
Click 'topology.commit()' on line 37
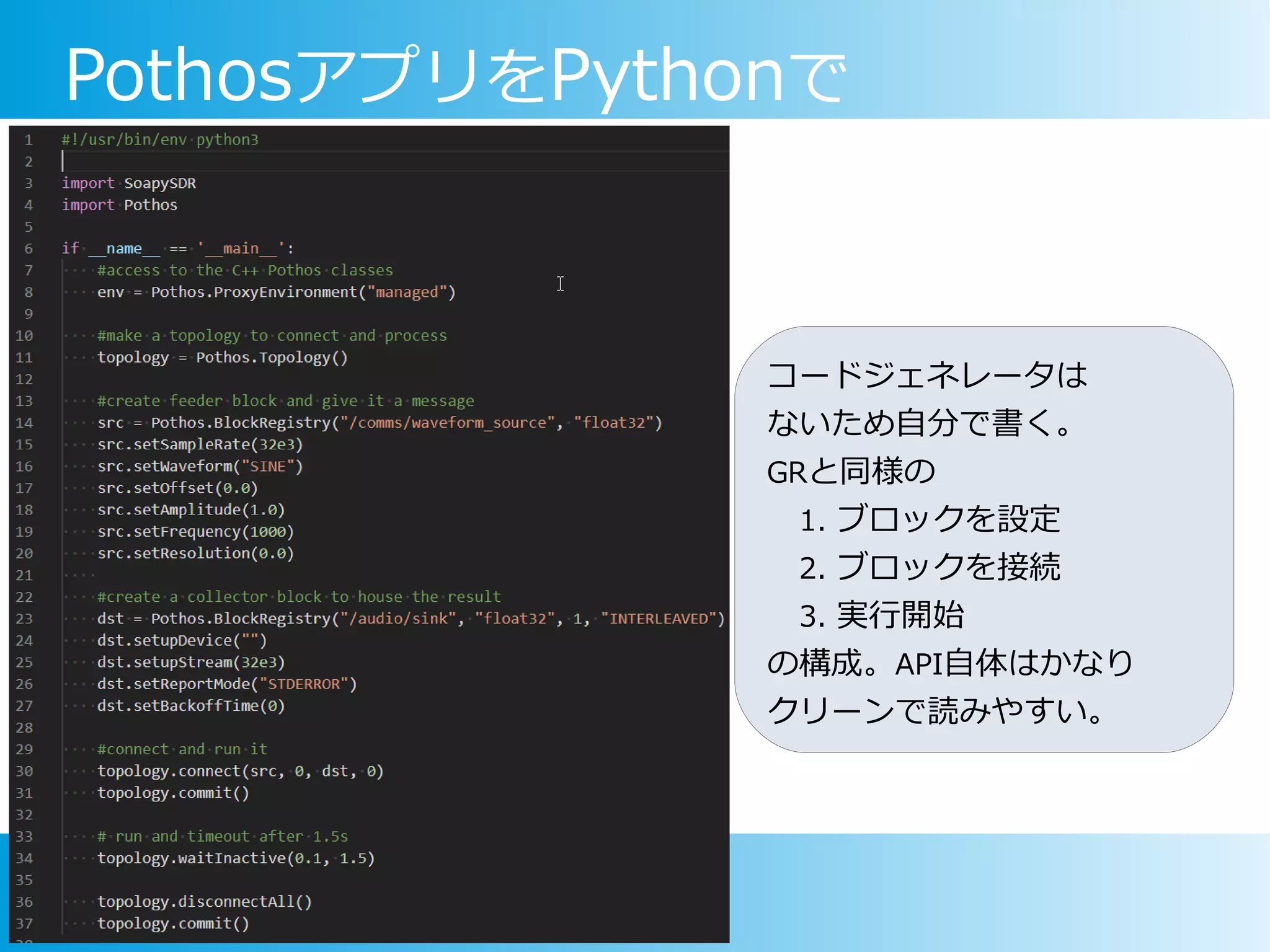173,924
